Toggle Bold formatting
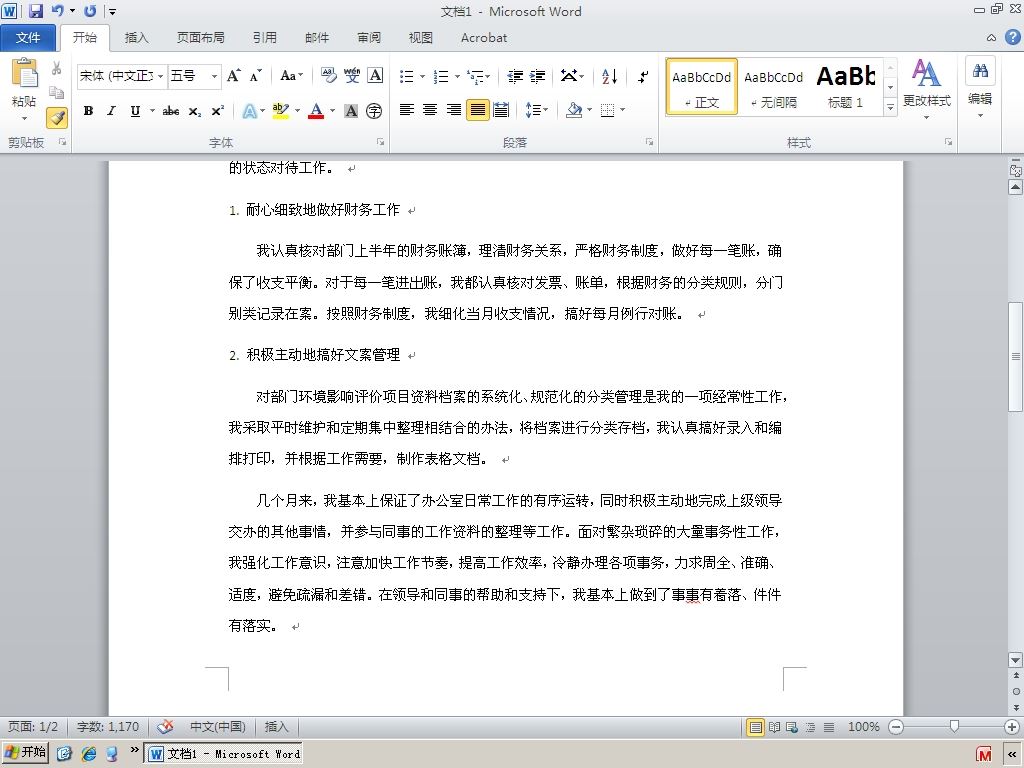The width and height of the screenshot is (1024, 768). pos(88,111)
